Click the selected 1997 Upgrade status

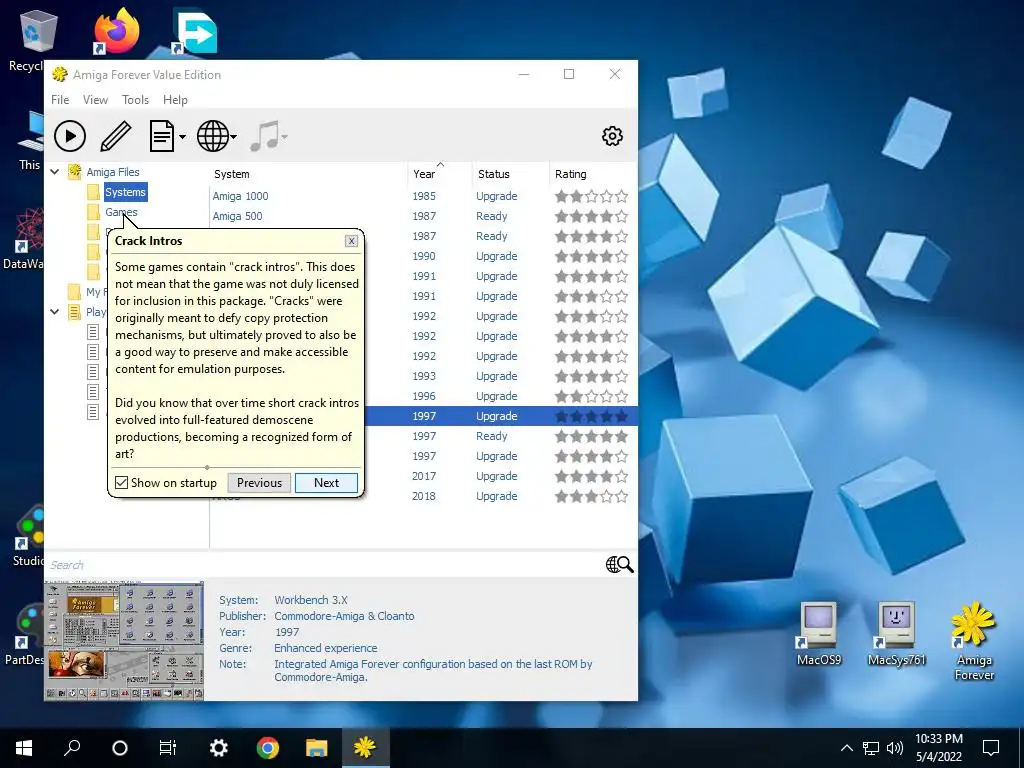coord(496,416)
